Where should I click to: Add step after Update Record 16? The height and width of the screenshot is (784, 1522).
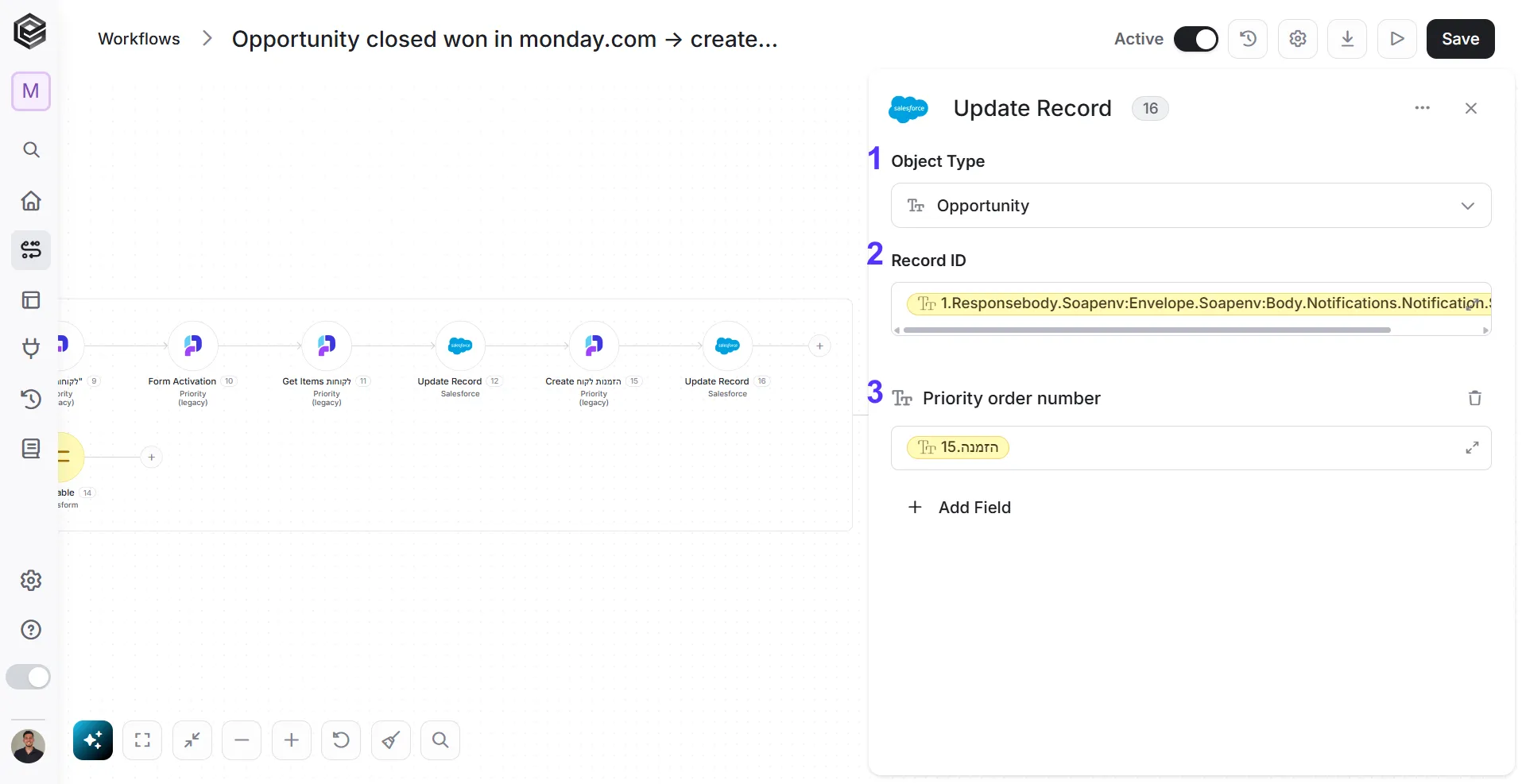point(819,346)
